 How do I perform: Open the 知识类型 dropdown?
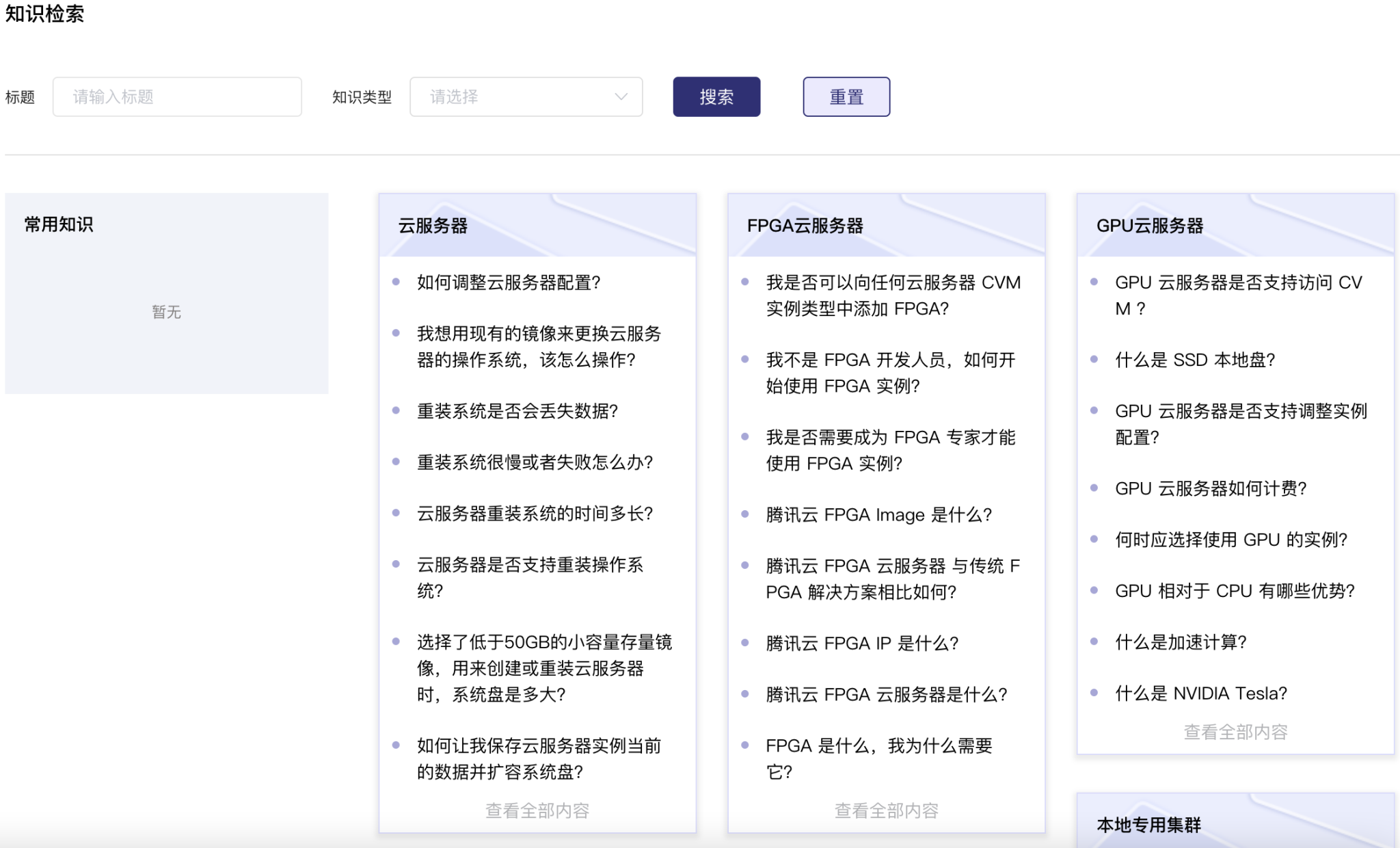[x=526, y=97]
